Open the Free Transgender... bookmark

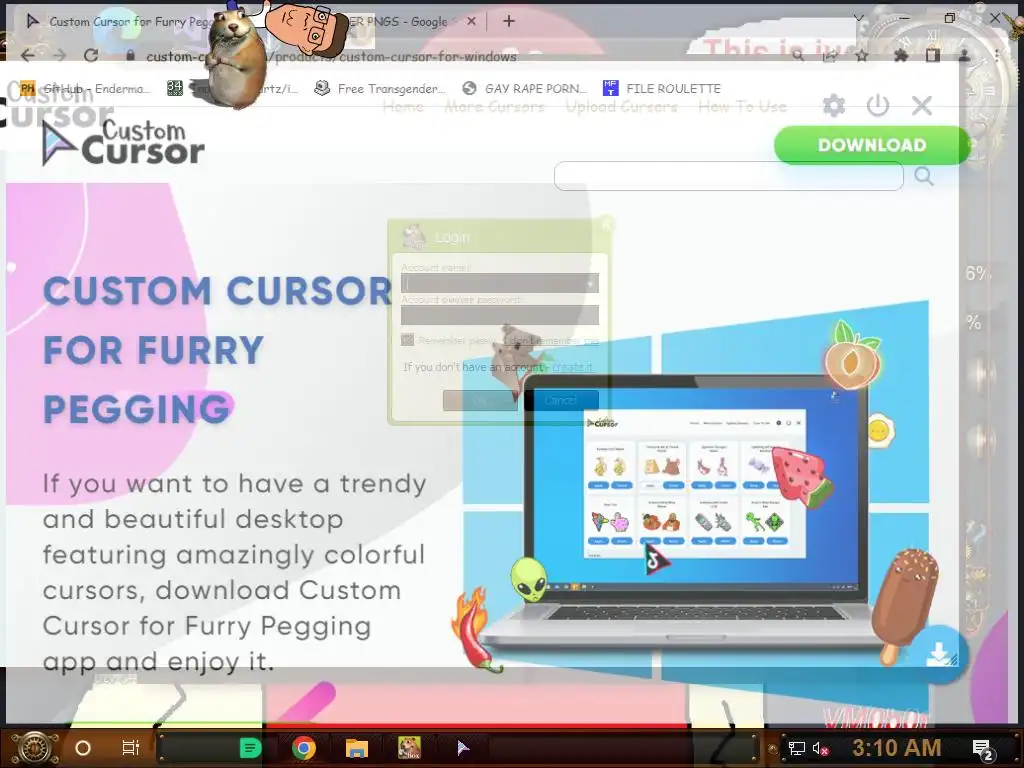380,88
